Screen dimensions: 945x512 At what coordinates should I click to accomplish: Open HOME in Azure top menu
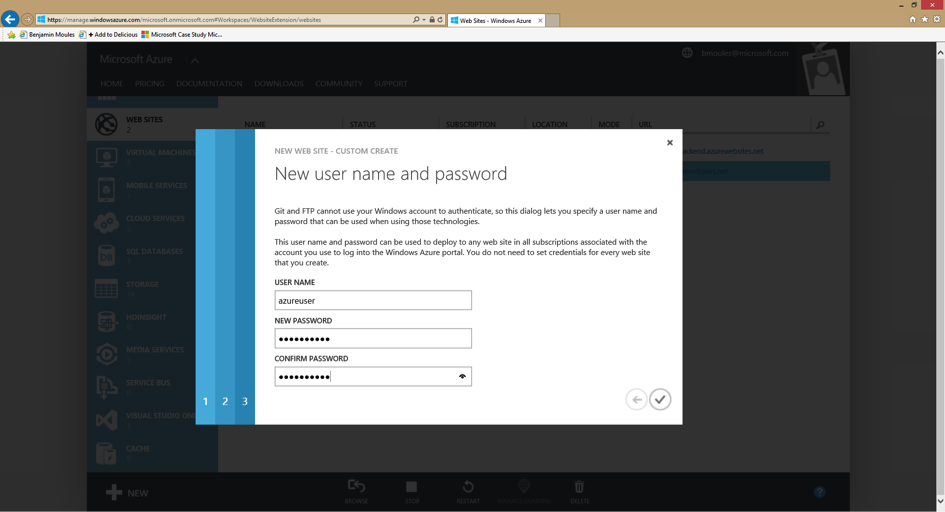pos(111,84)
